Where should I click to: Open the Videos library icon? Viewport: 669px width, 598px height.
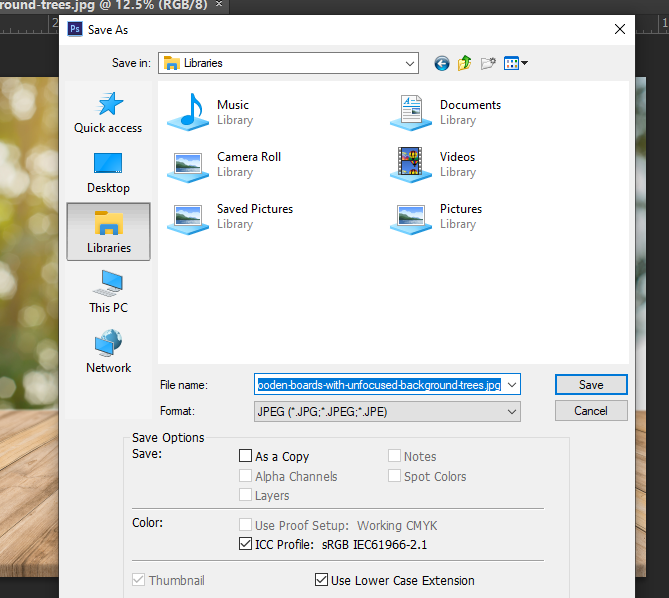pyautogui.click(x=411, y=165)
